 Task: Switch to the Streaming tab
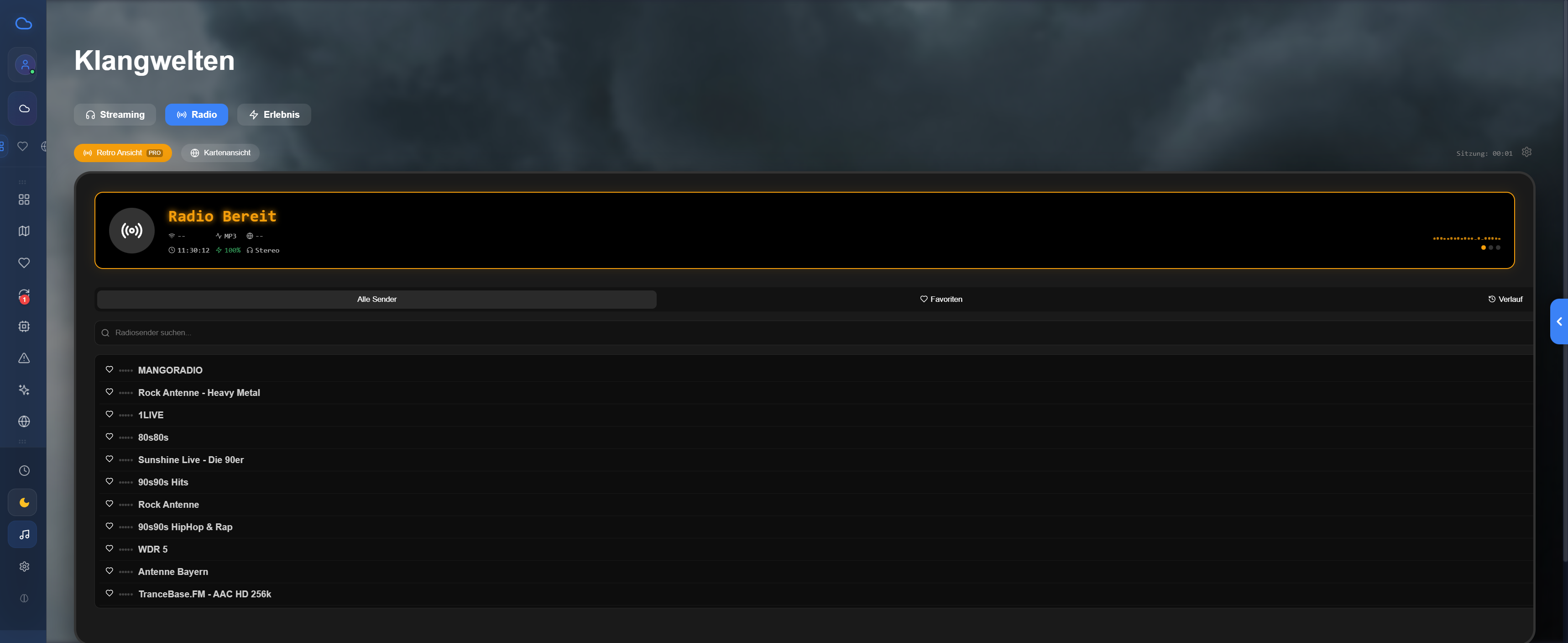click(x=115, y=115)
